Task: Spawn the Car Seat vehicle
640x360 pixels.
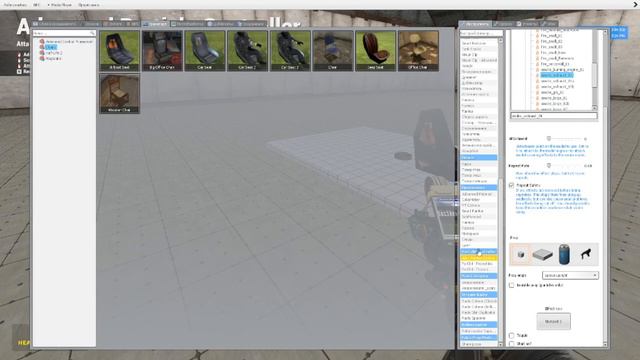Action: (205, 51)
